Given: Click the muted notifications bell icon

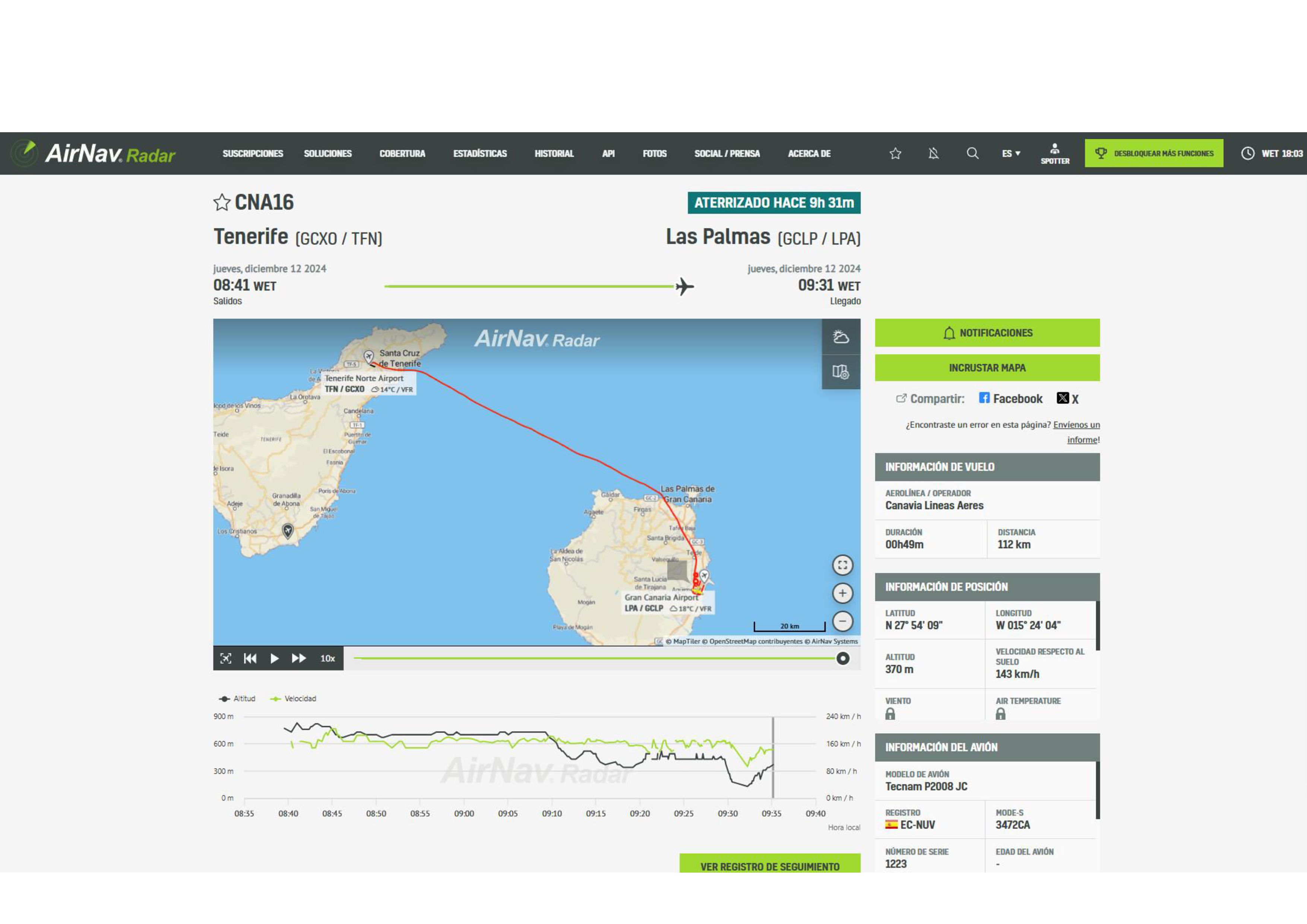Looking at the screenshot, I should click(933, 153).
